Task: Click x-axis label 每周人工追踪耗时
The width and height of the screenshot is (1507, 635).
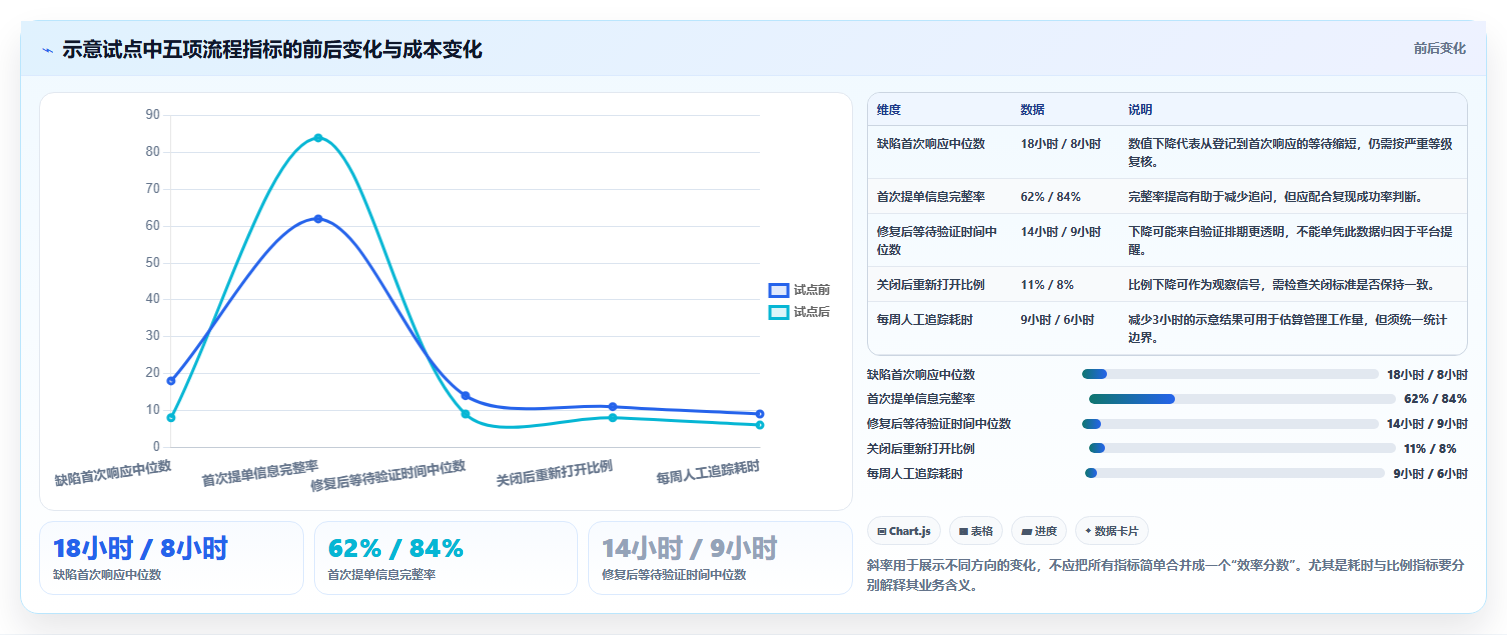Action: 708,473
